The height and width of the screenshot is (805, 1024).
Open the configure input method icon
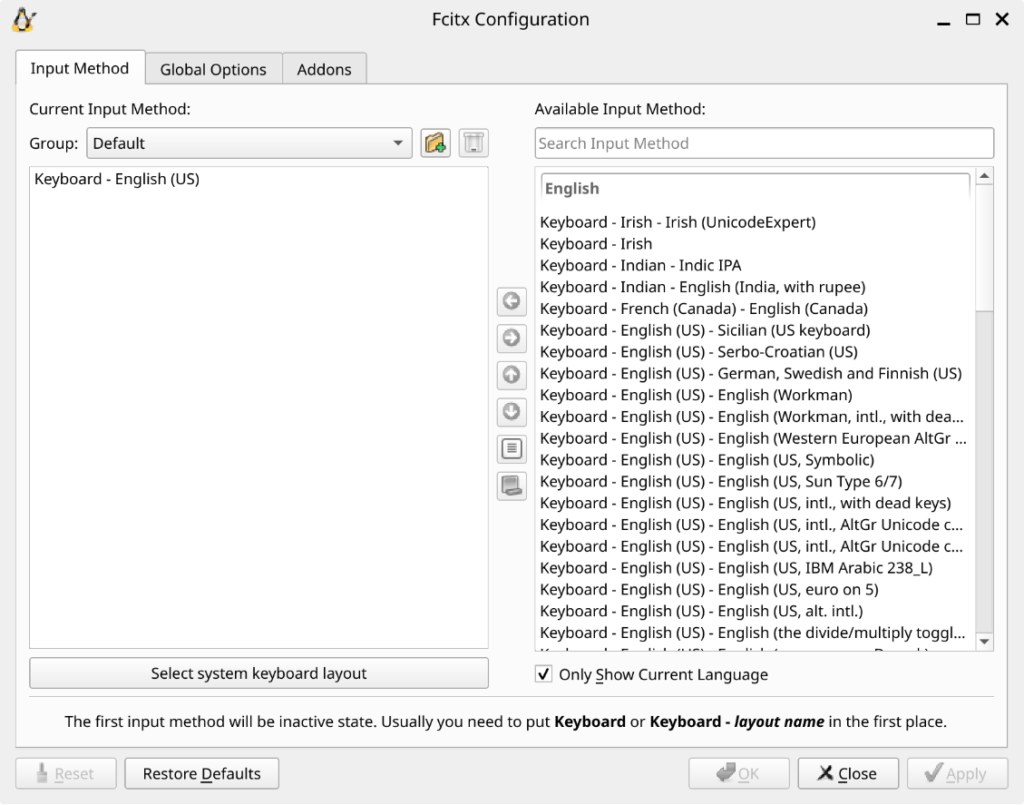tap(511, 449)
